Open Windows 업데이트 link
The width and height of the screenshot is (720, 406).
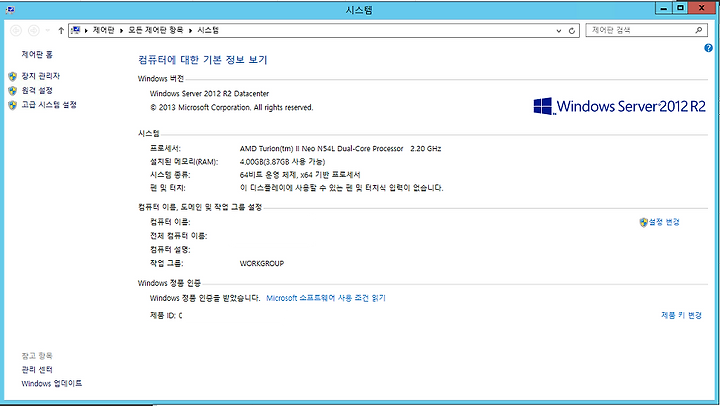tap(51, 383)
